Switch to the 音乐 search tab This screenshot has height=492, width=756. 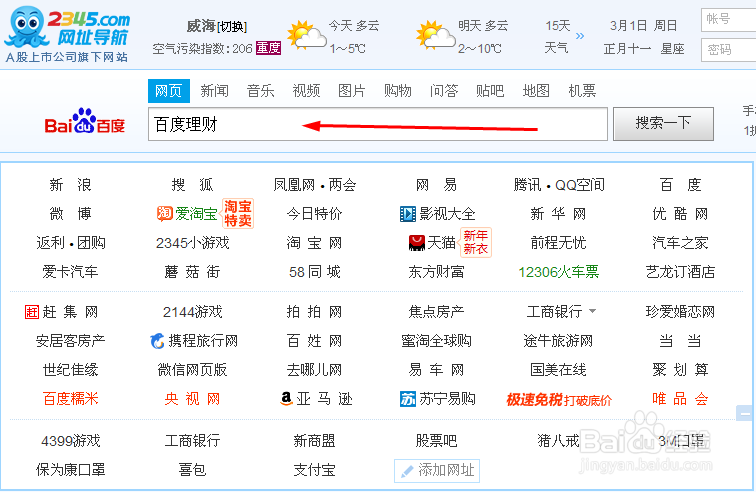coord(260,91)
